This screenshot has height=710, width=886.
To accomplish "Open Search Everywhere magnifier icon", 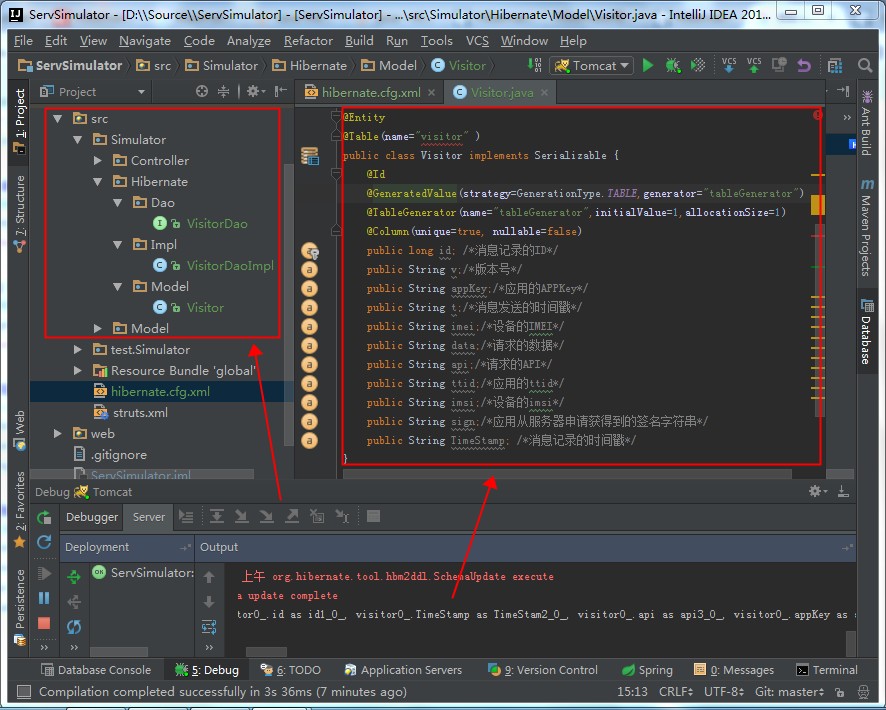I will (x=865, y=66).
